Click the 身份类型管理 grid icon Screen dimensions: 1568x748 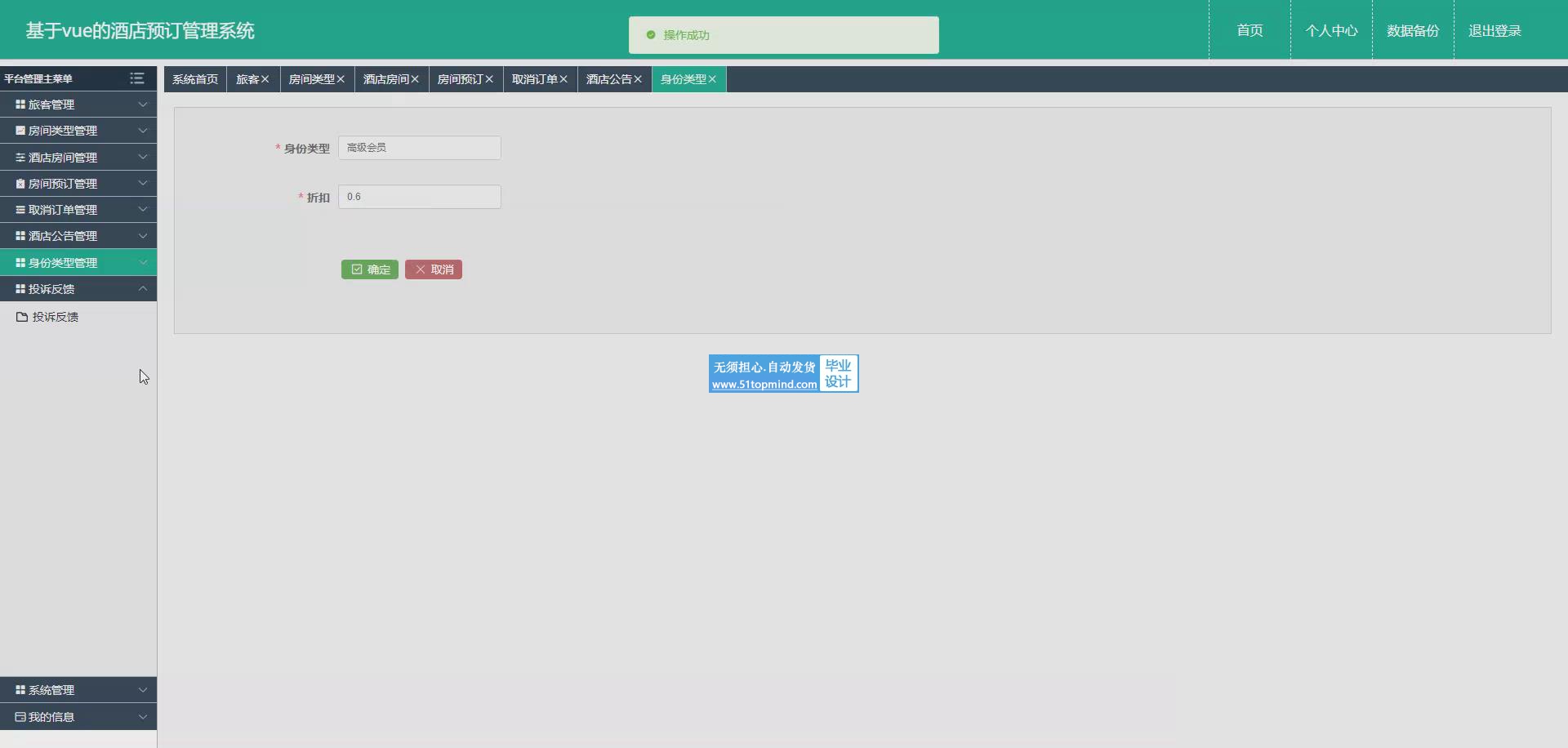click(x=20, y=263)
